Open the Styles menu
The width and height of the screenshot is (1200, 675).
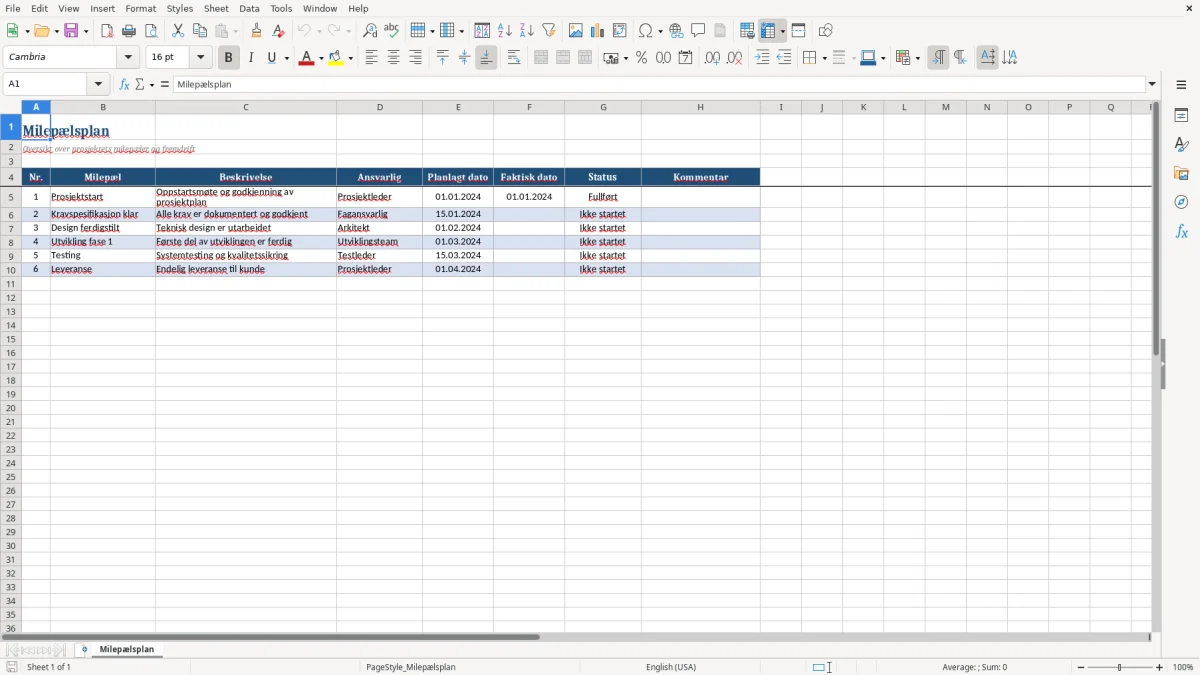click(180, 8)
